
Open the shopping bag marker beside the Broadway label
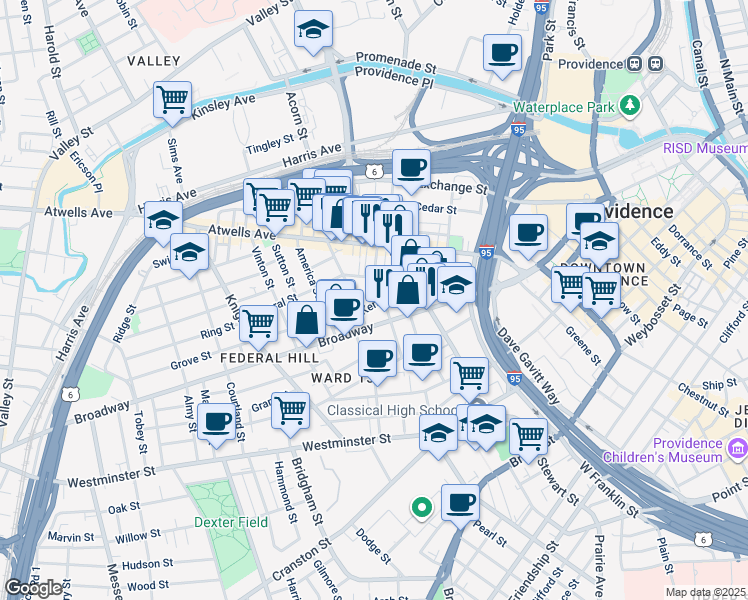[306, 323]
